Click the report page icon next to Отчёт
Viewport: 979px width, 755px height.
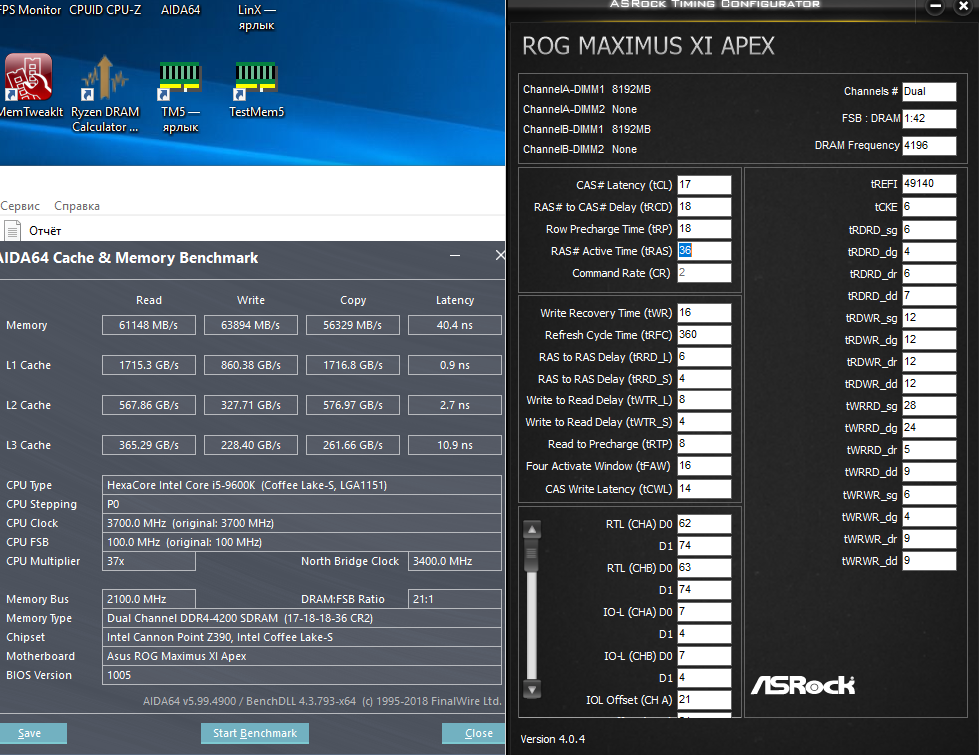tap(12, 230)
